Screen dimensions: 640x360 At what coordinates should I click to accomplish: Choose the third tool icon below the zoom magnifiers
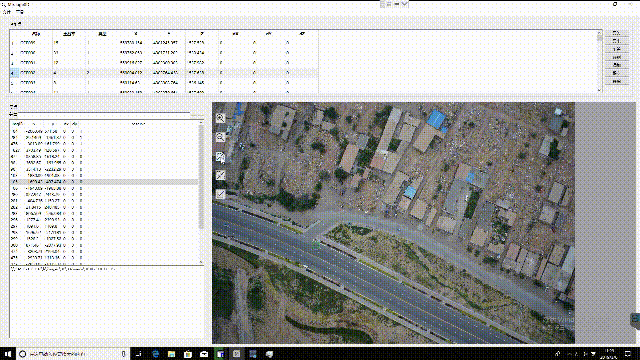220,157
